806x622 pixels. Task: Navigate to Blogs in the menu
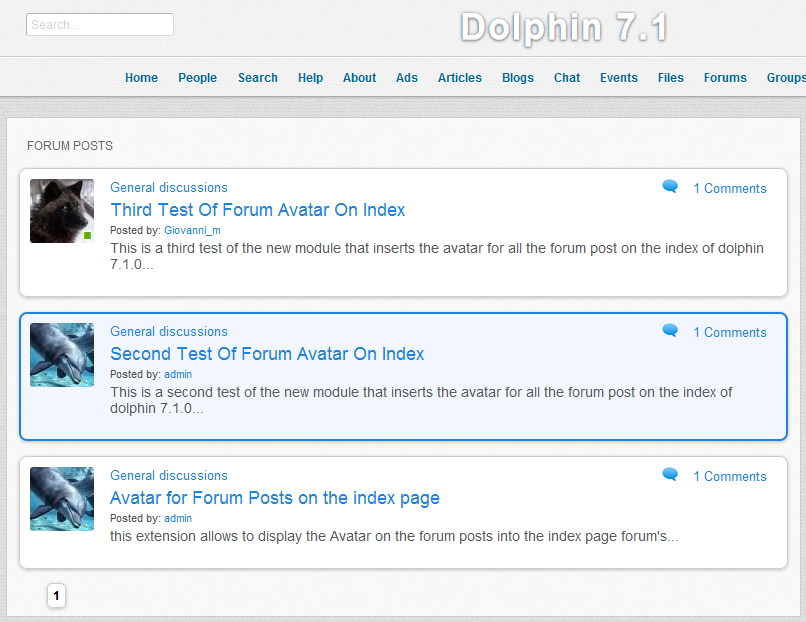click(x=517, y=78)
